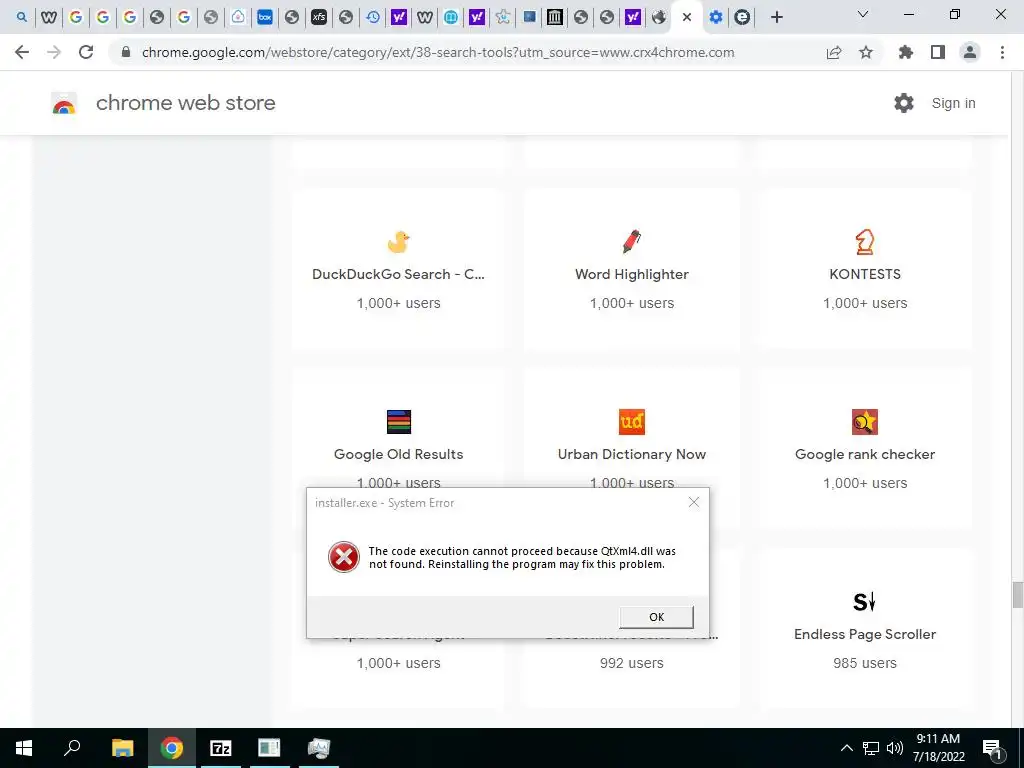
Task: Open the Chrome profile avatar
Action: (x=970, y=52)
